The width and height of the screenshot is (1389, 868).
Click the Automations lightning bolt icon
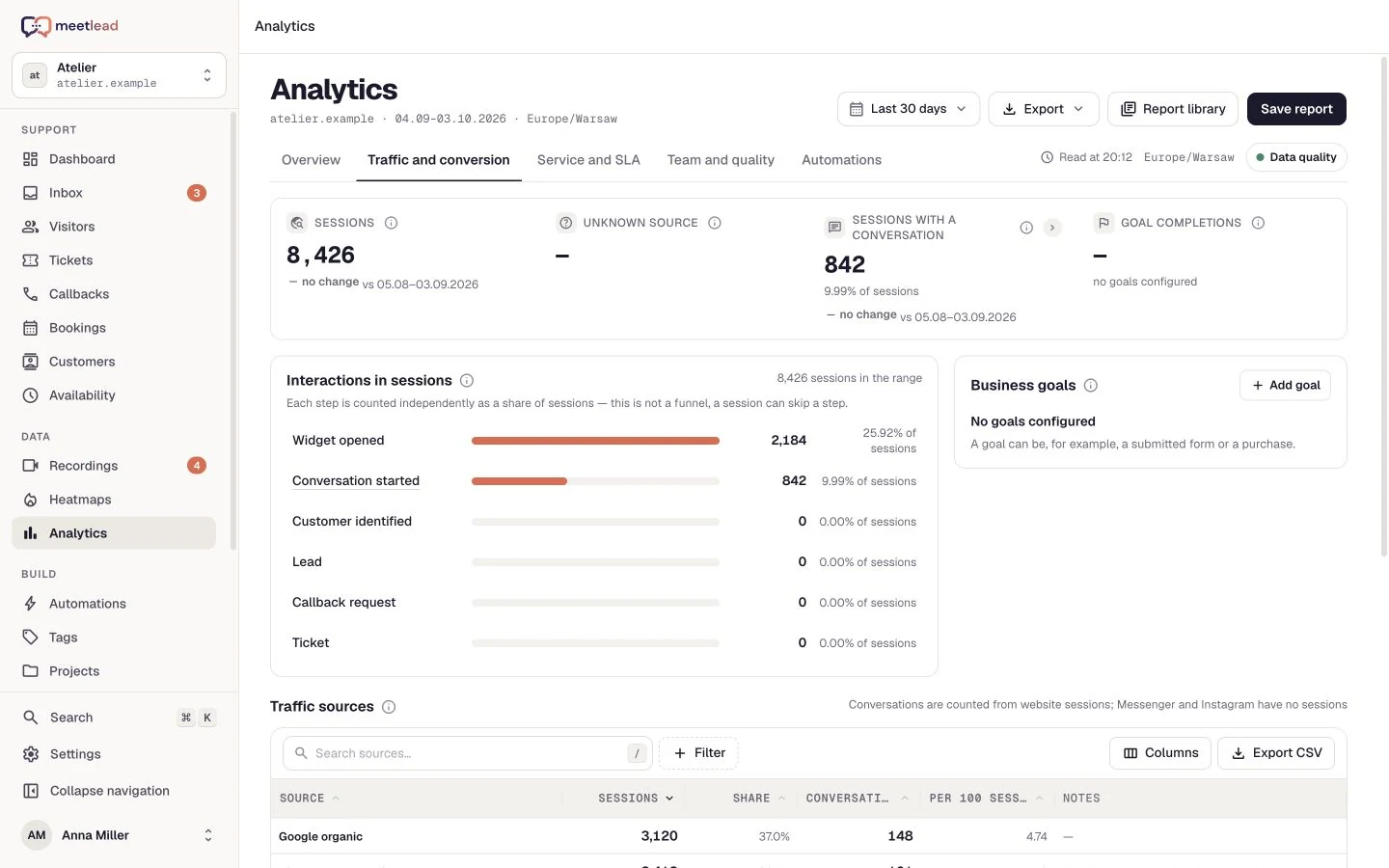31,604
